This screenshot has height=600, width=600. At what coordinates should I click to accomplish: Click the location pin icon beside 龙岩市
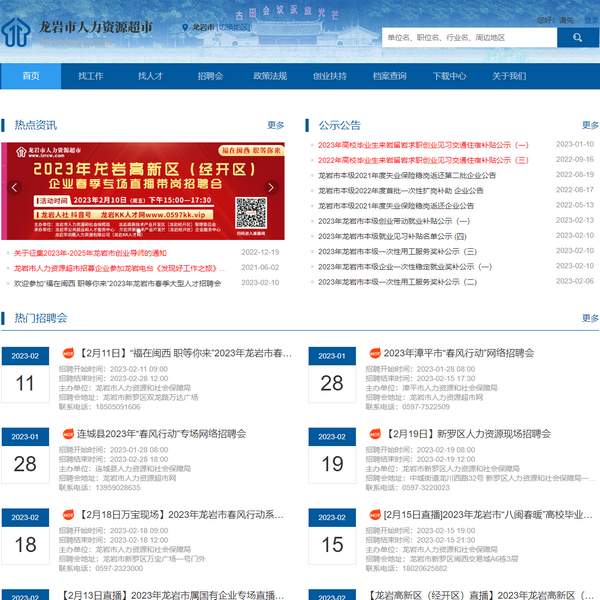point(186,28)
